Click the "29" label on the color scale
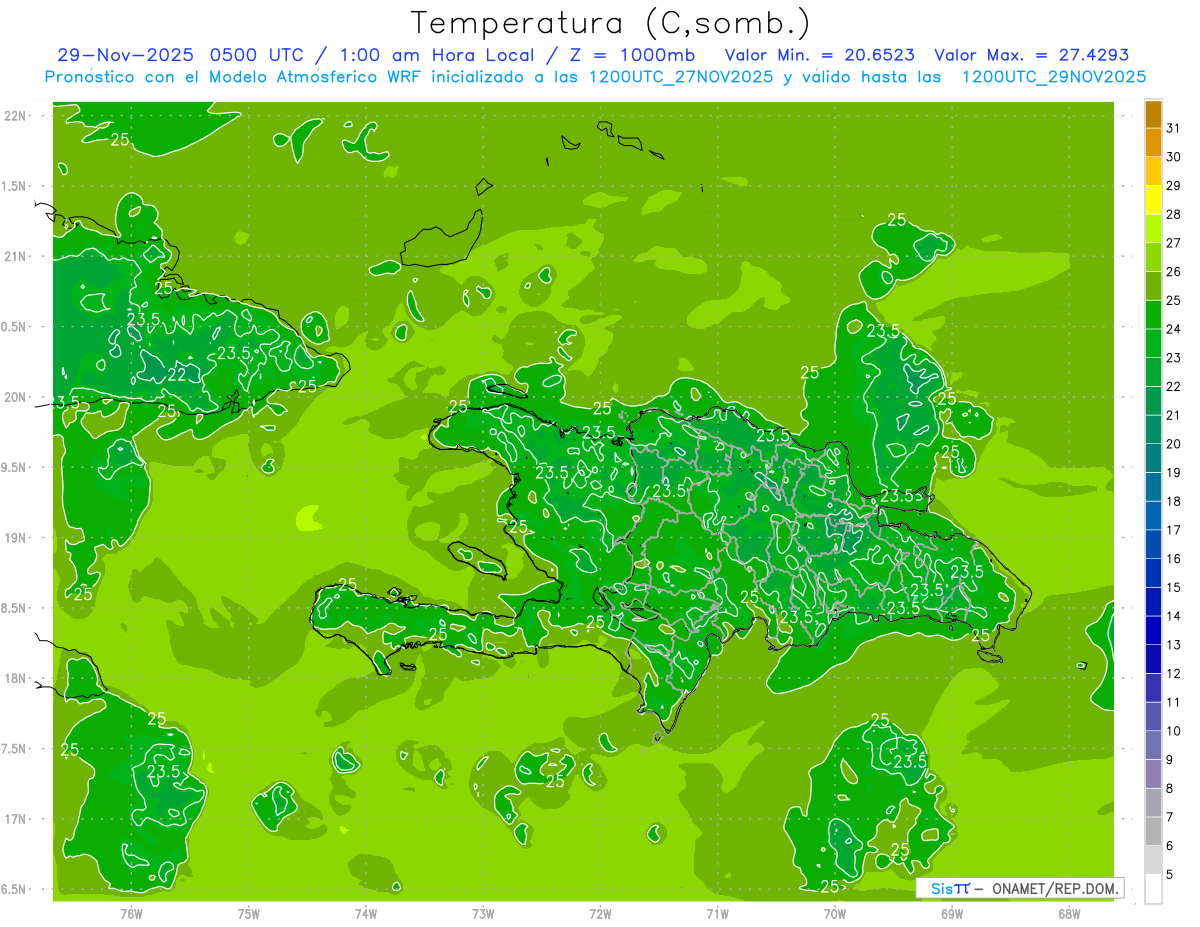Image resolution: width=1200 pixels, height=927 pixels. pos(1174,186)
